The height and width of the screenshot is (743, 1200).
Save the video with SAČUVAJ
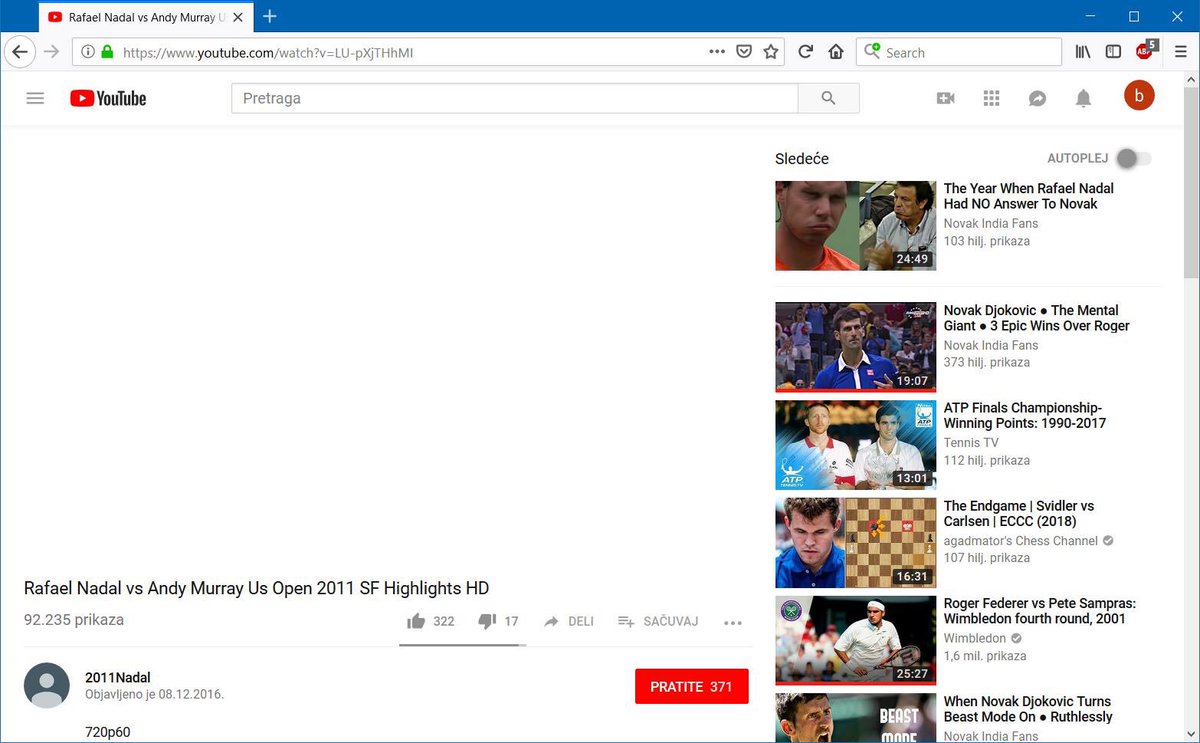(657, 621)
